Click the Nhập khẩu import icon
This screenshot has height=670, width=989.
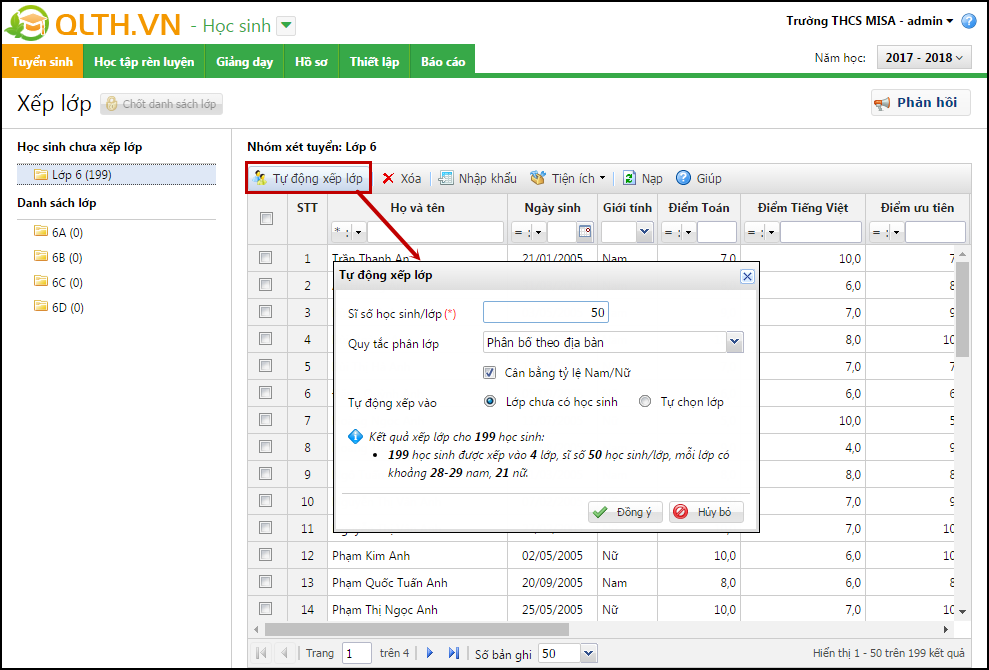click(x=446, y=179)
